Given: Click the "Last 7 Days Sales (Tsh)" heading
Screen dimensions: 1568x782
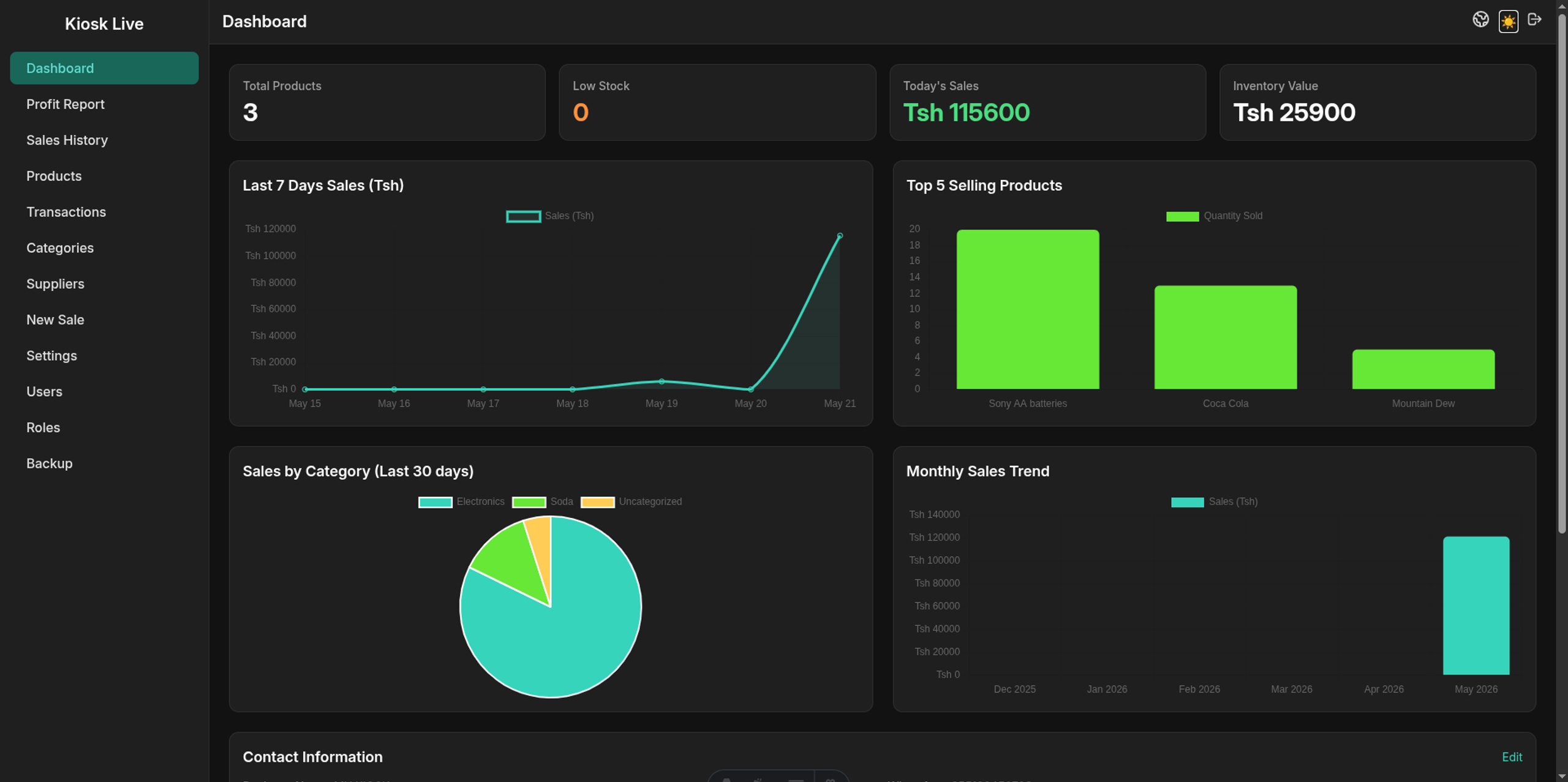Looking at the screenshot, I should tap(323, 186).
